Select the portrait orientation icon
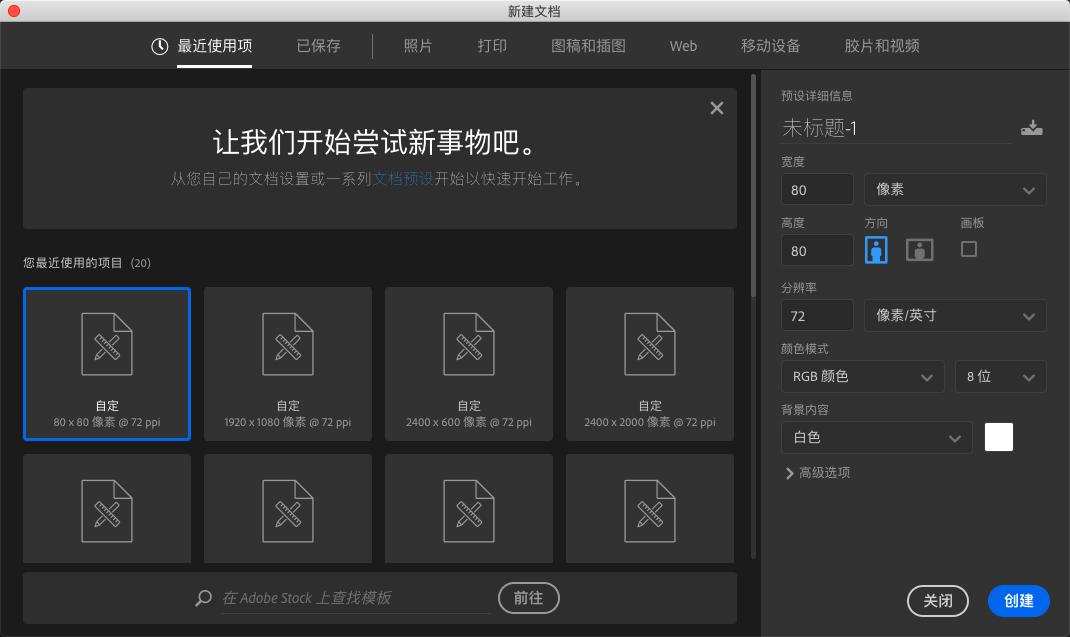The image size is (1070, 637). click(876, 249)
